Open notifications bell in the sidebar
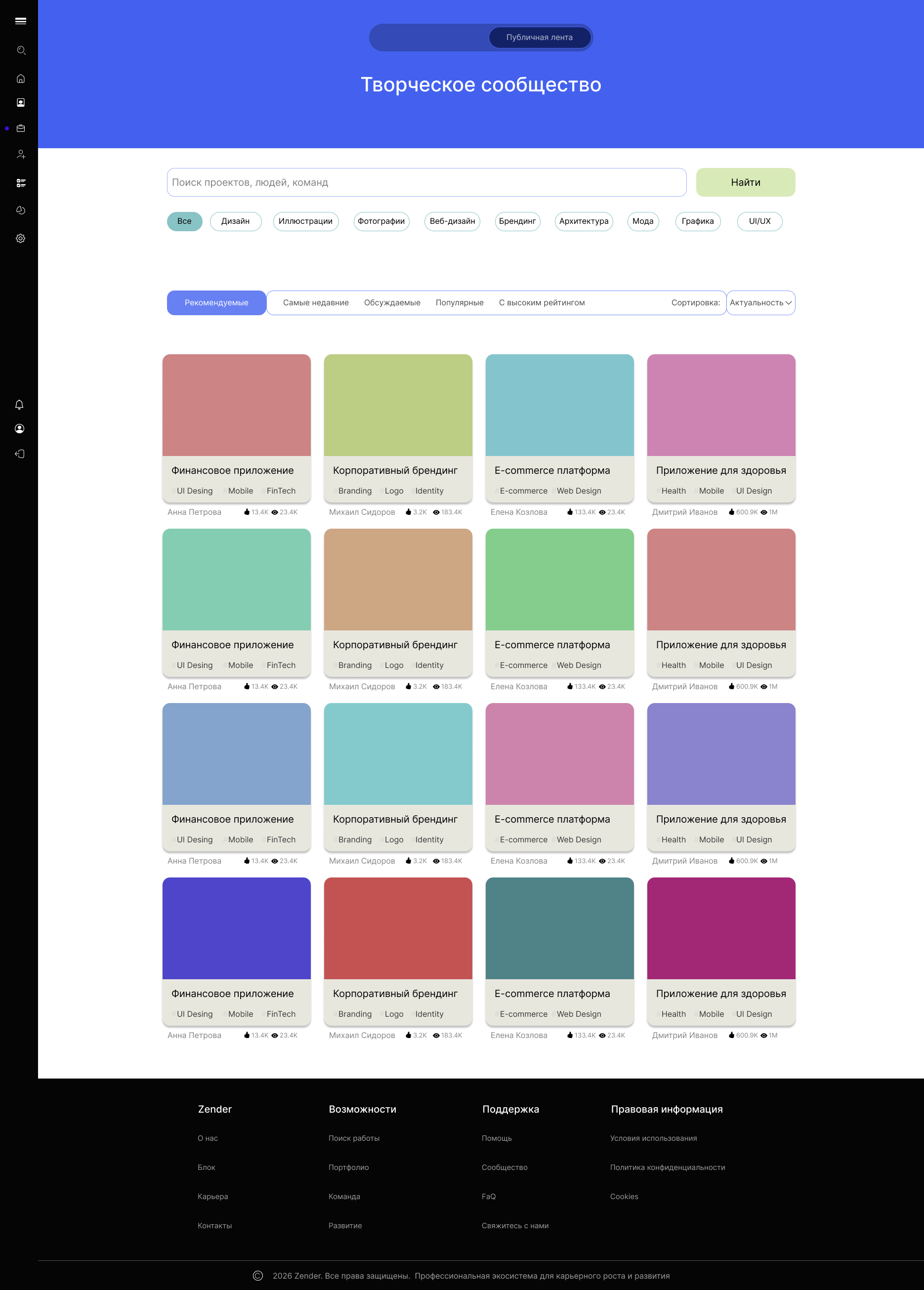The width and height of the screenshot is (924, 1290). pyautogui.click(x=19, y=405)
